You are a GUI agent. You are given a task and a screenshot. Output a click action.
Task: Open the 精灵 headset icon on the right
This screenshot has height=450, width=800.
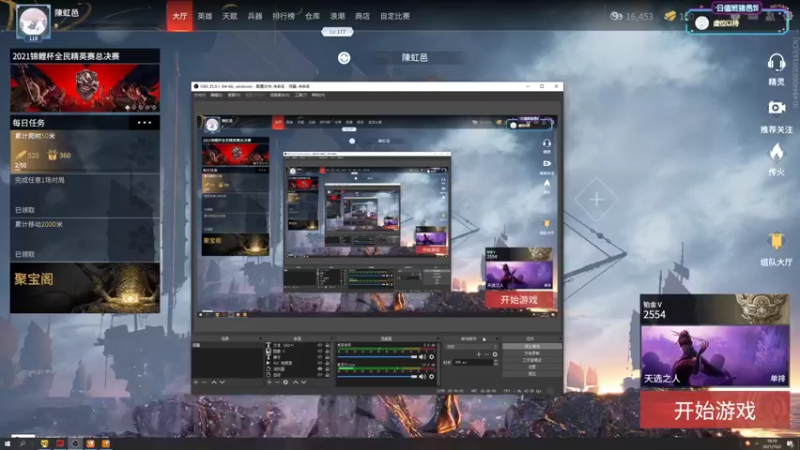tap(776, 63)
